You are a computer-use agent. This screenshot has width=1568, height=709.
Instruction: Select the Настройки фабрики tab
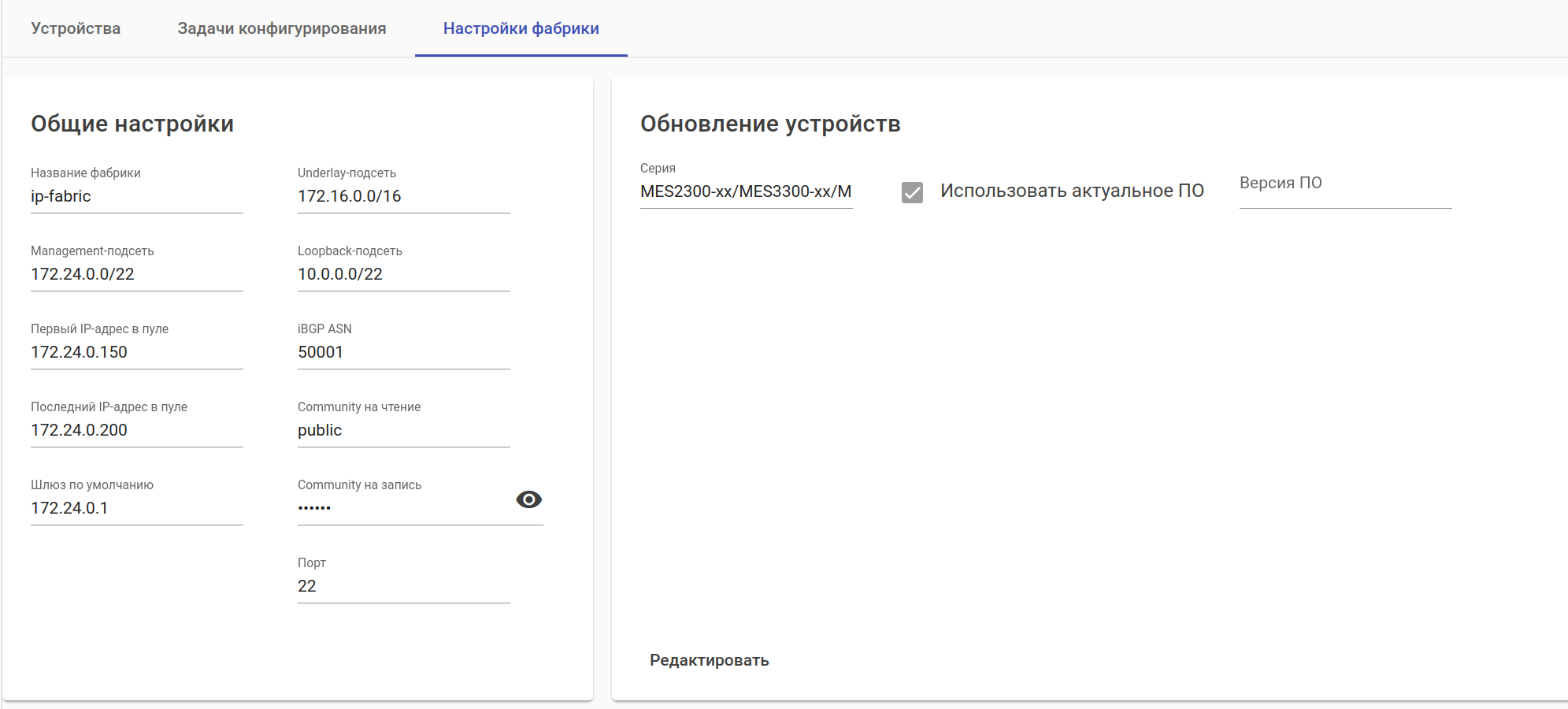[521, 28]
